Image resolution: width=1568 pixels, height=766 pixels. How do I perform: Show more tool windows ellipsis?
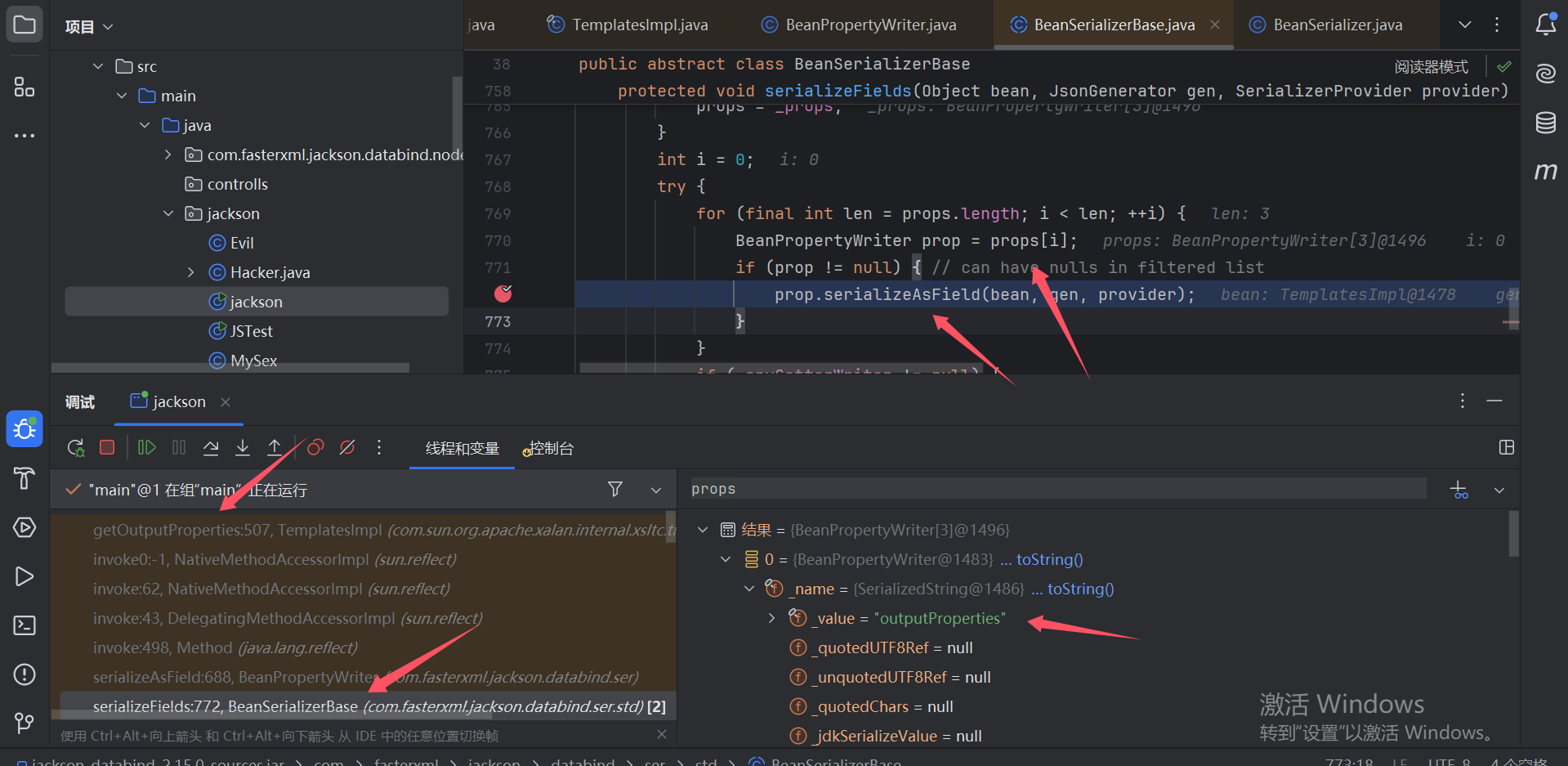[25, 135]
